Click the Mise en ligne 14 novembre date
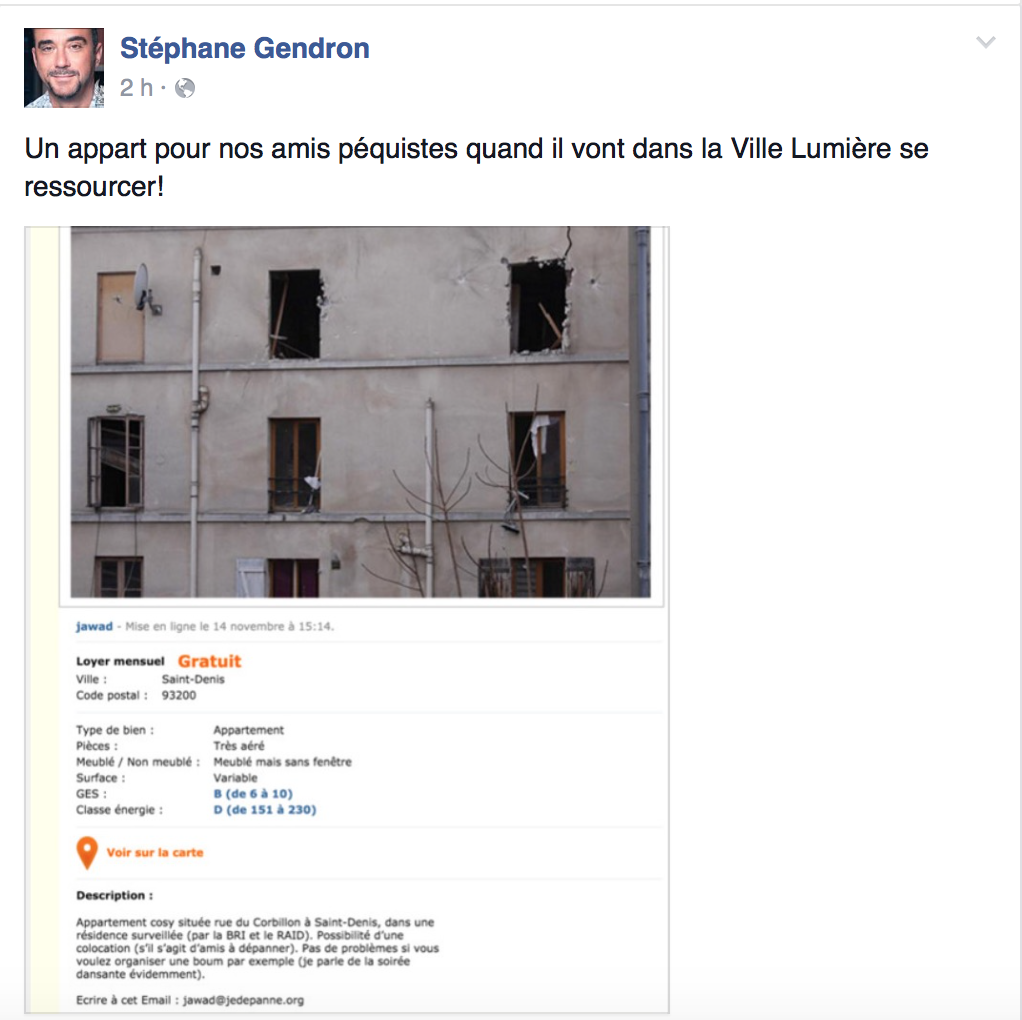The width and height of the screenshot is (1022, 1020). (x=229, y=626)
